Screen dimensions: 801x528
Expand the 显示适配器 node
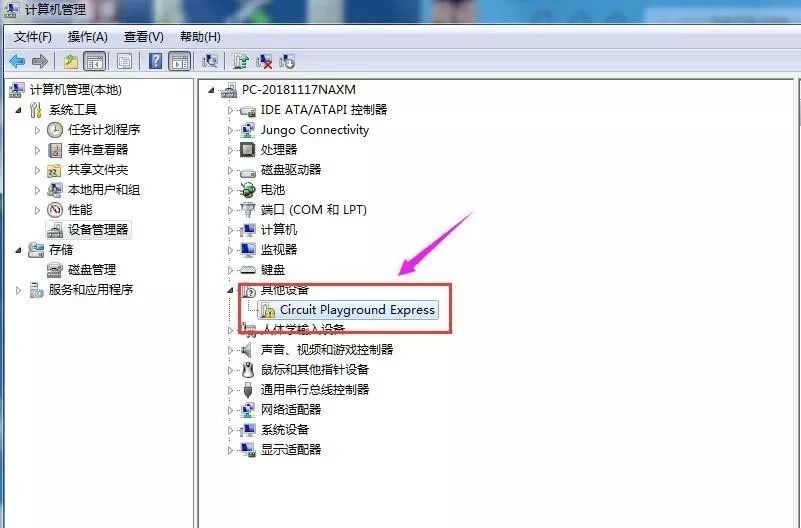pyautogui.click(x=230, y=450)
